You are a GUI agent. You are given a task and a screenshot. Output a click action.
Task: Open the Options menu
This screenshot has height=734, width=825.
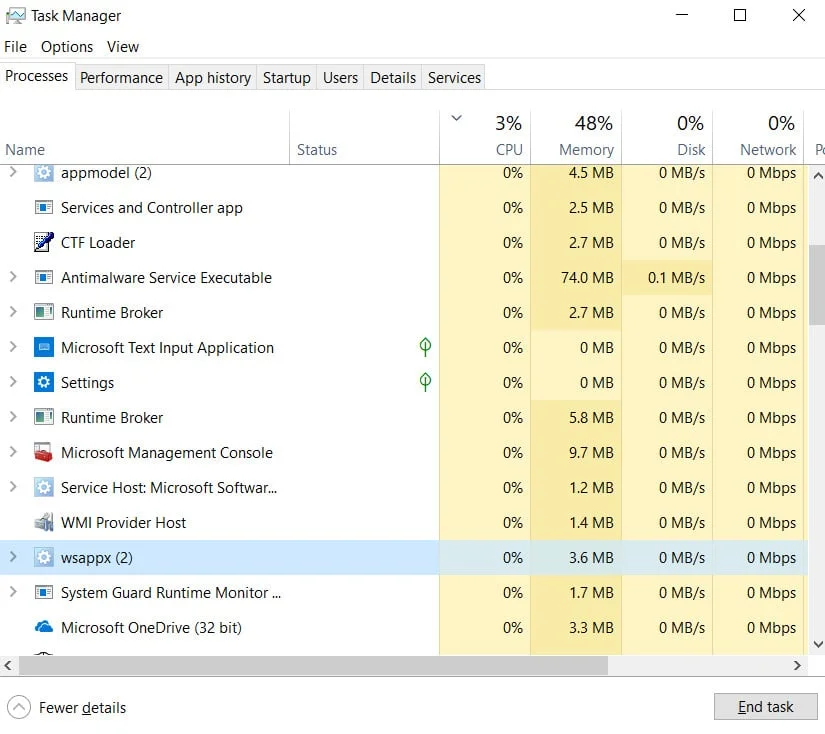(x=67, y=47)
